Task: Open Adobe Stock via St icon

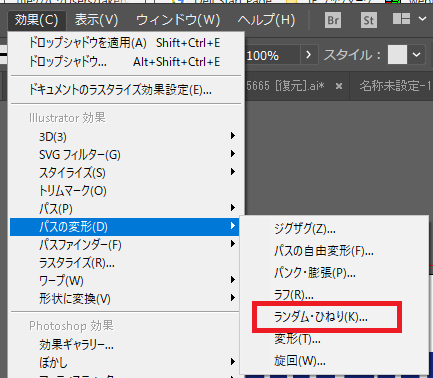Action: point(368,20)
